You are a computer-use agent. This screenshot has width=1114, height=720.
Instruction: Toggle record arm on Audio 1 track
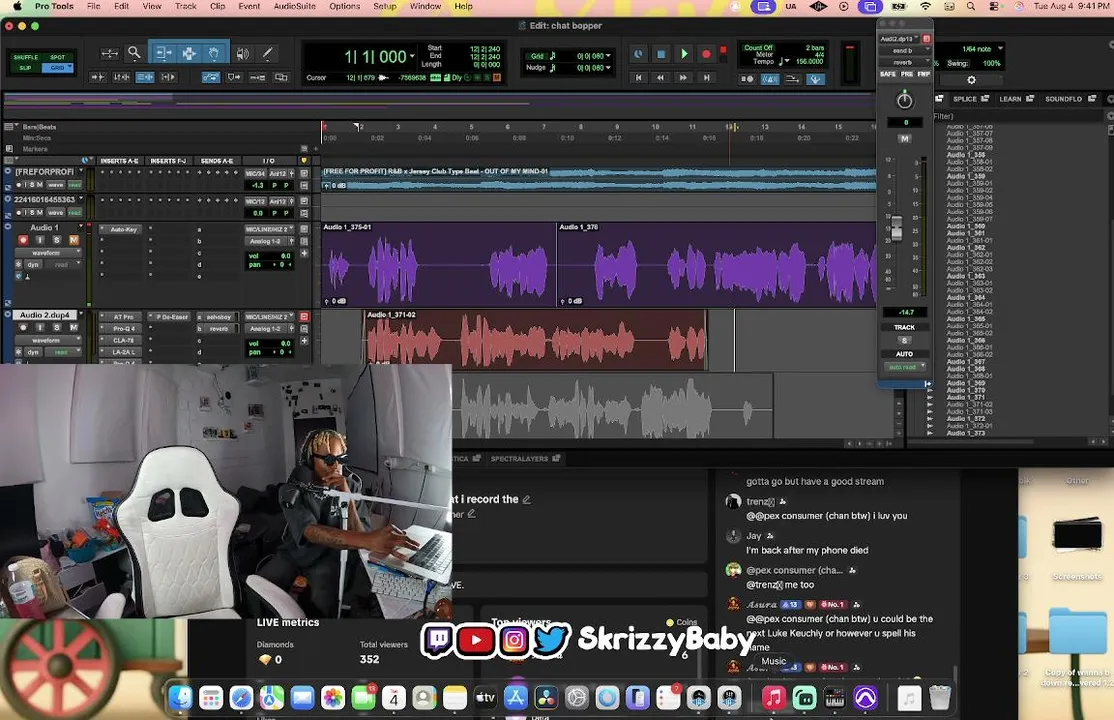tap(23, 240)
